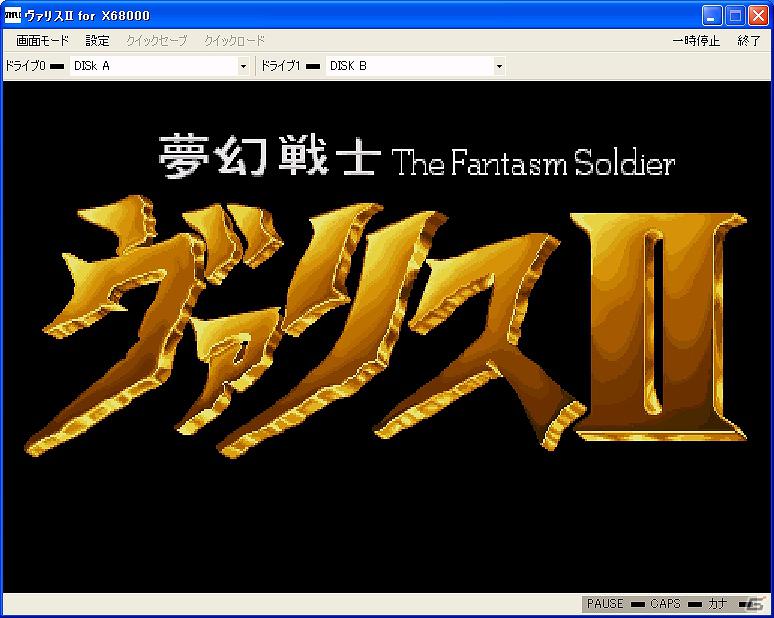Click the クイックセーブ menu item

[x=156, y=40]
